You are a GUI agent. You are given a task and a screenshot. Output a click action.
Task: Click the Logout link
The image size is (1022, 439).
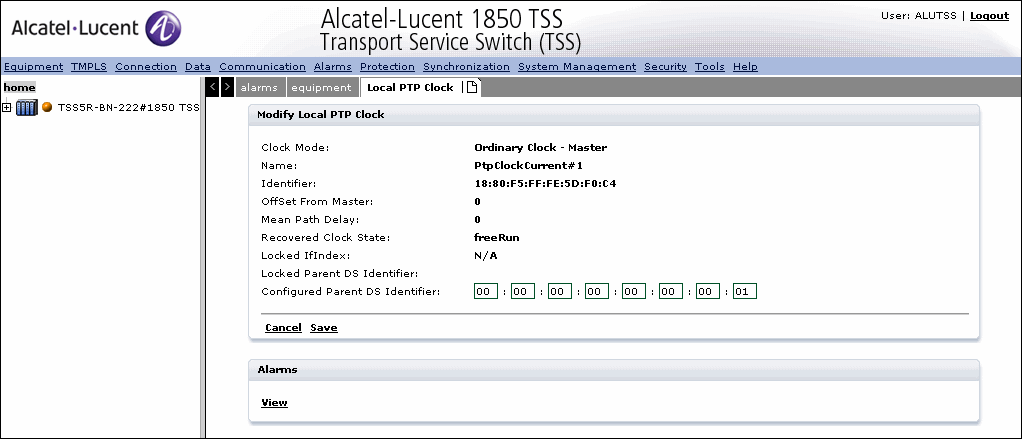tap(989, 16)
